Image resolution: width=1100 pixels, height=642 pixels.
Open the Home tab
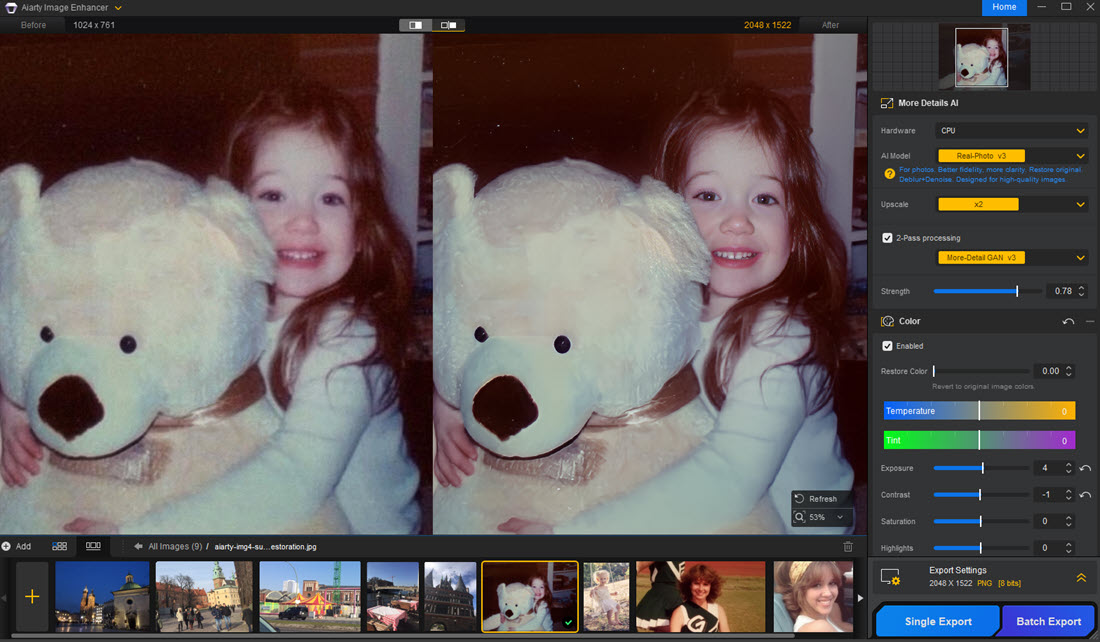tap(1004, 7)
